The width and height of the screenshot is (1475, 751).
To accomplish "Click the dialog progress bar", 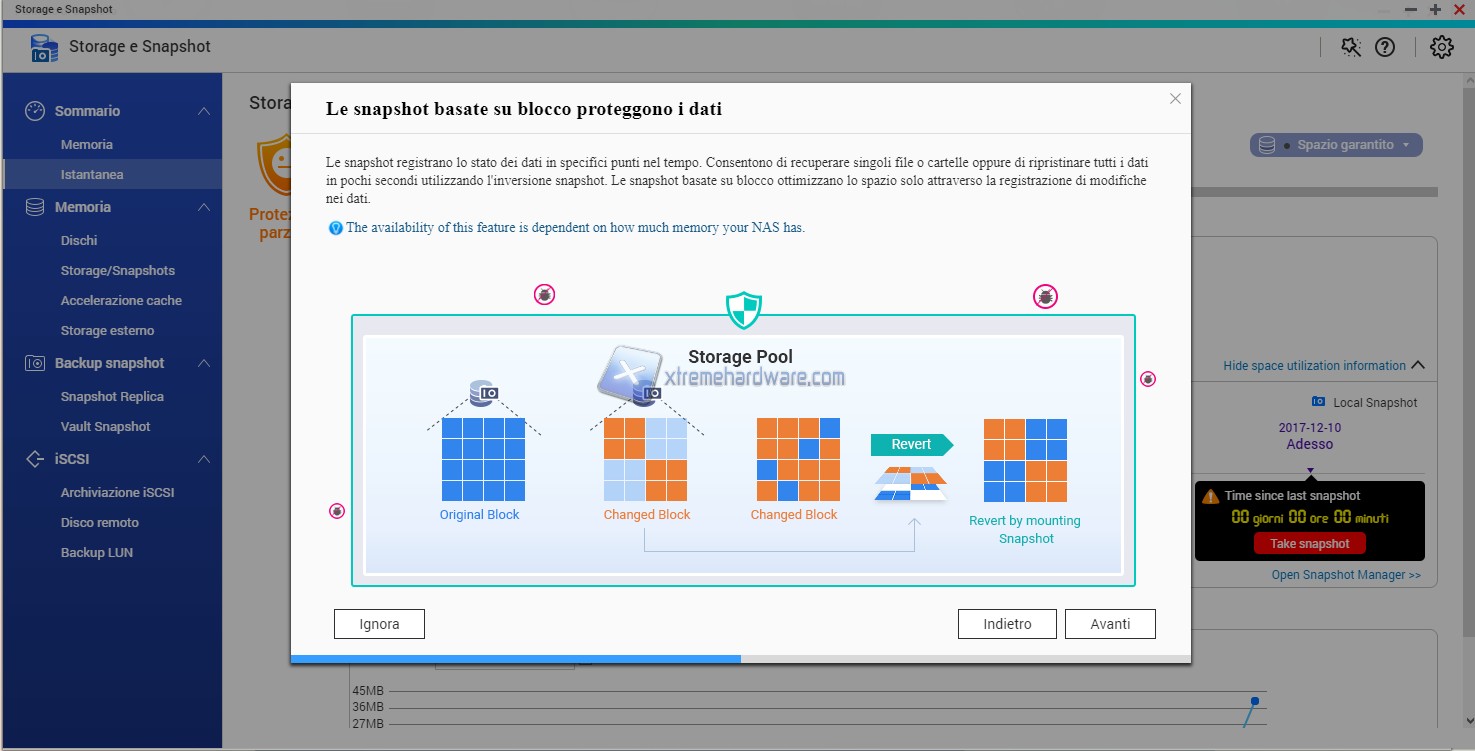I will pos(740,659).
